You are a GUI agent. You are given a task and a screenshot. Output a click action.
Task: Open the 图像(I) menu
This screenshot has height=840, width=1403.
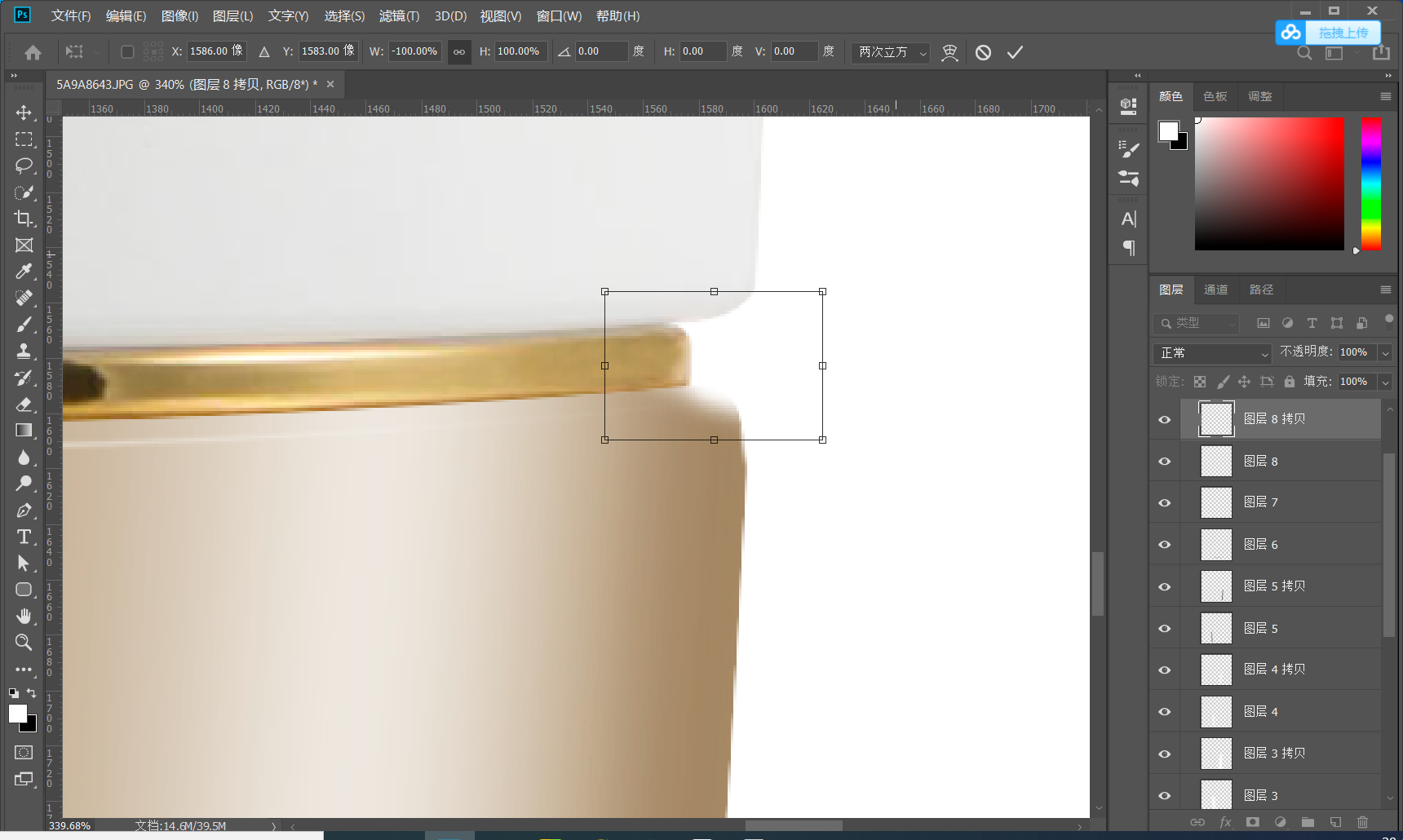(179, 16)
